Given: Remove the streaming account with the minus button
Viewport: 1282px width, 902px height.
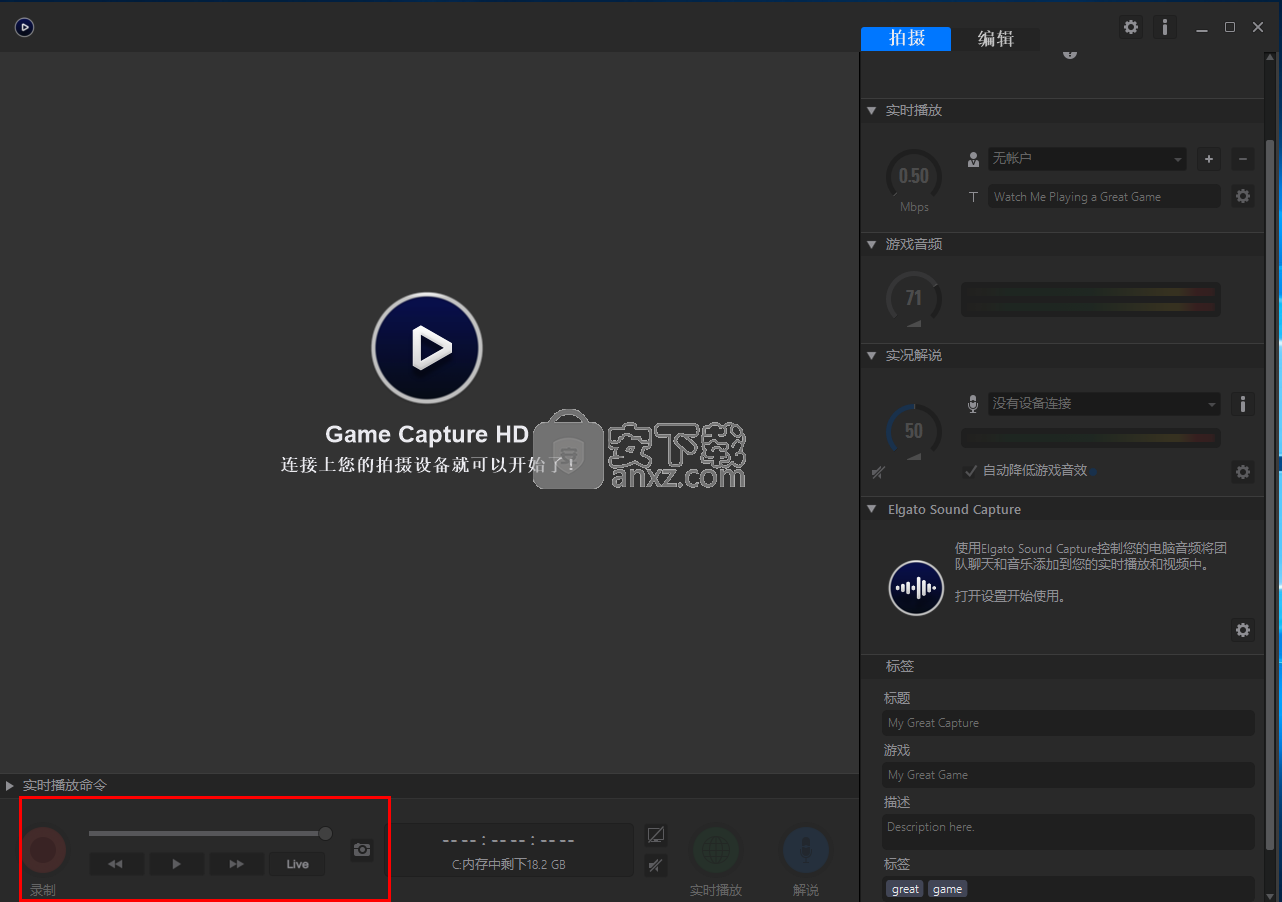Looking at the screenshot, I should click(x=1242, y=158).
